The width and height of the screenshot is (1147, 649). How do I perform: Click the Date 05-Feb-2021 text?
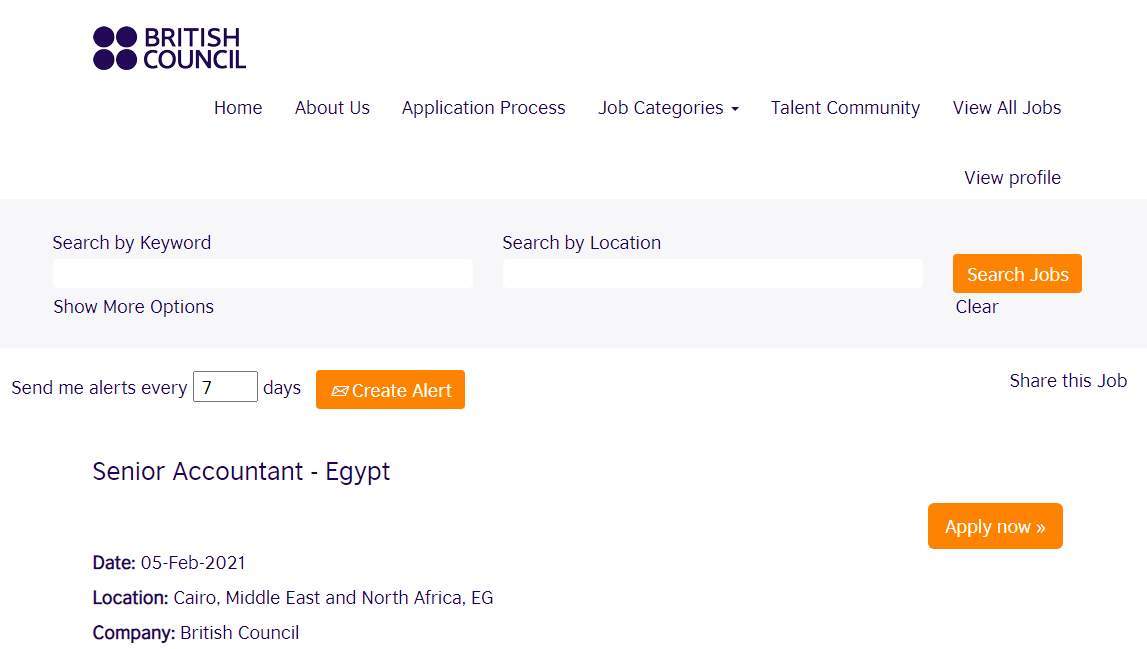pyautogui.click(x=192, y=563)
